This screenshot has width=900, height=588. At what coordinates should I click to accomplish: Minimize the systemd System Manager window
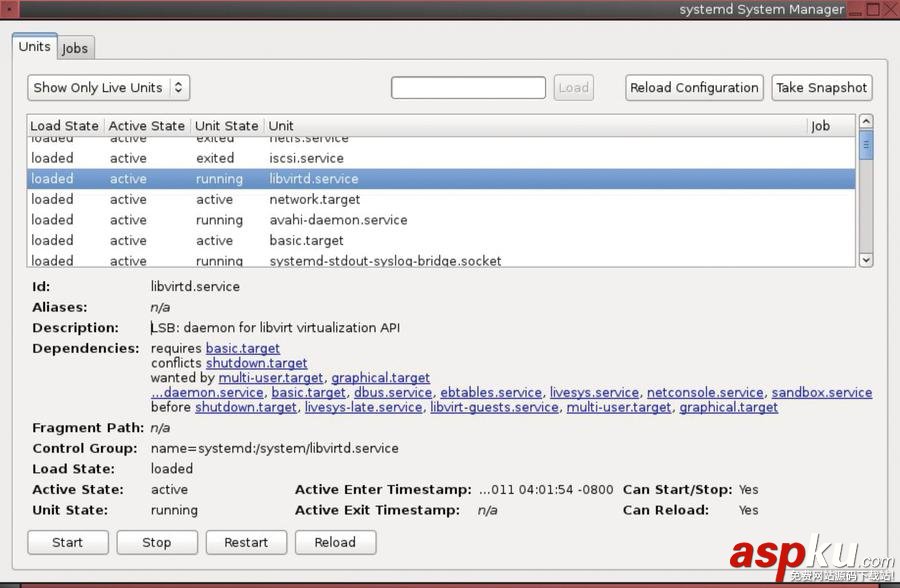point(856,11)
